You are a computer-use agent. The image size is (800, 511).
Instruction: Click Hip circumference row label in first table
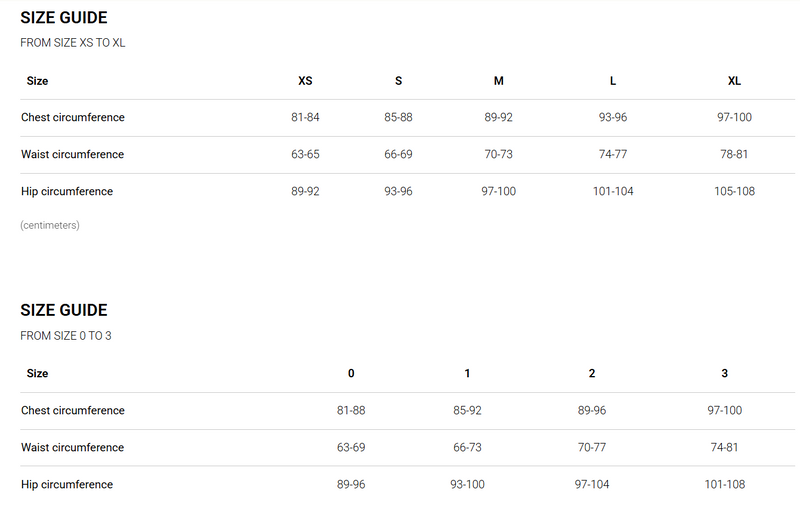67,192
